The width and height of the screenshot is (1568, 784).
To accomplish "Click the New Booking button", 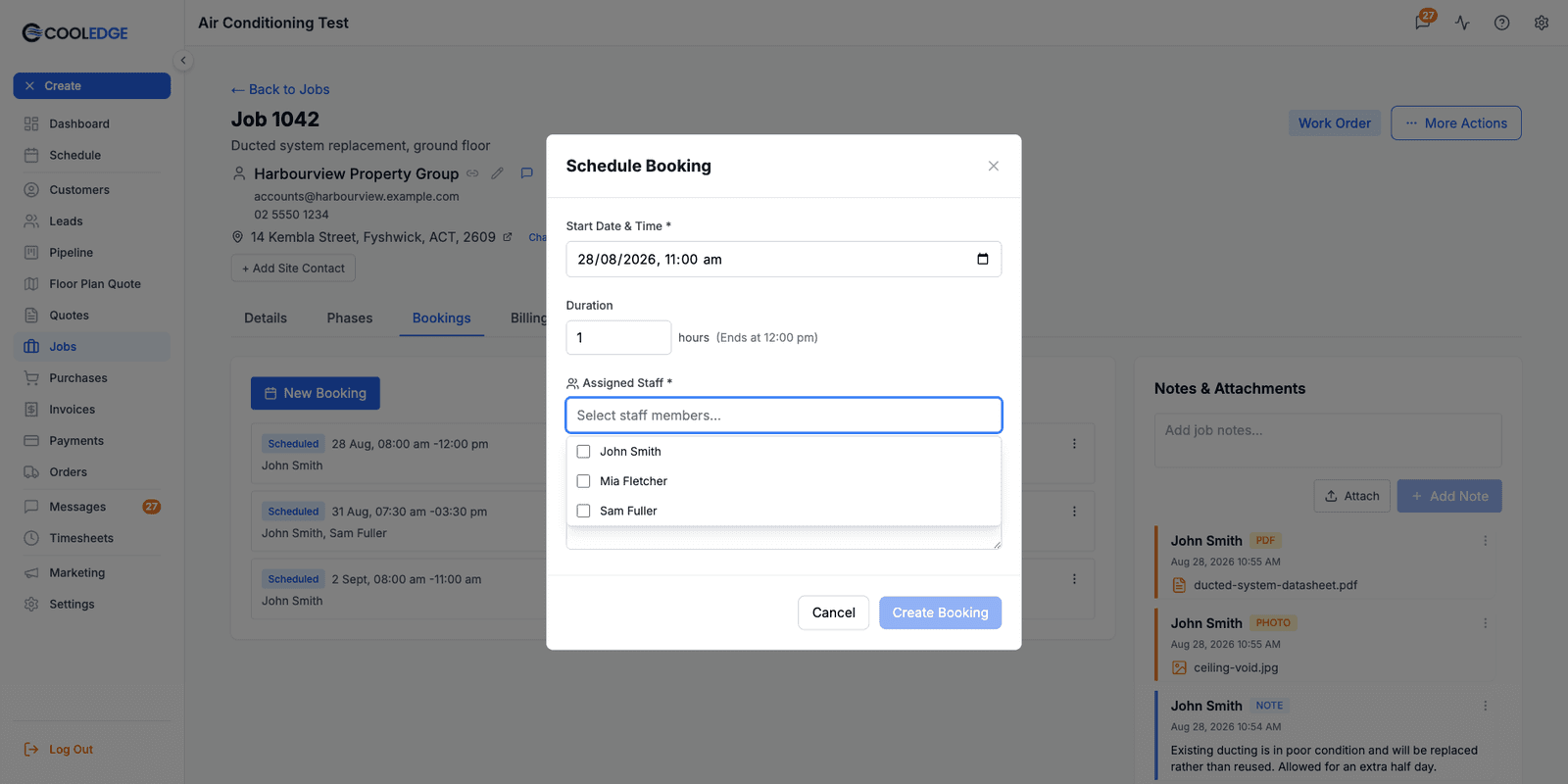I will tap(316, 393).
